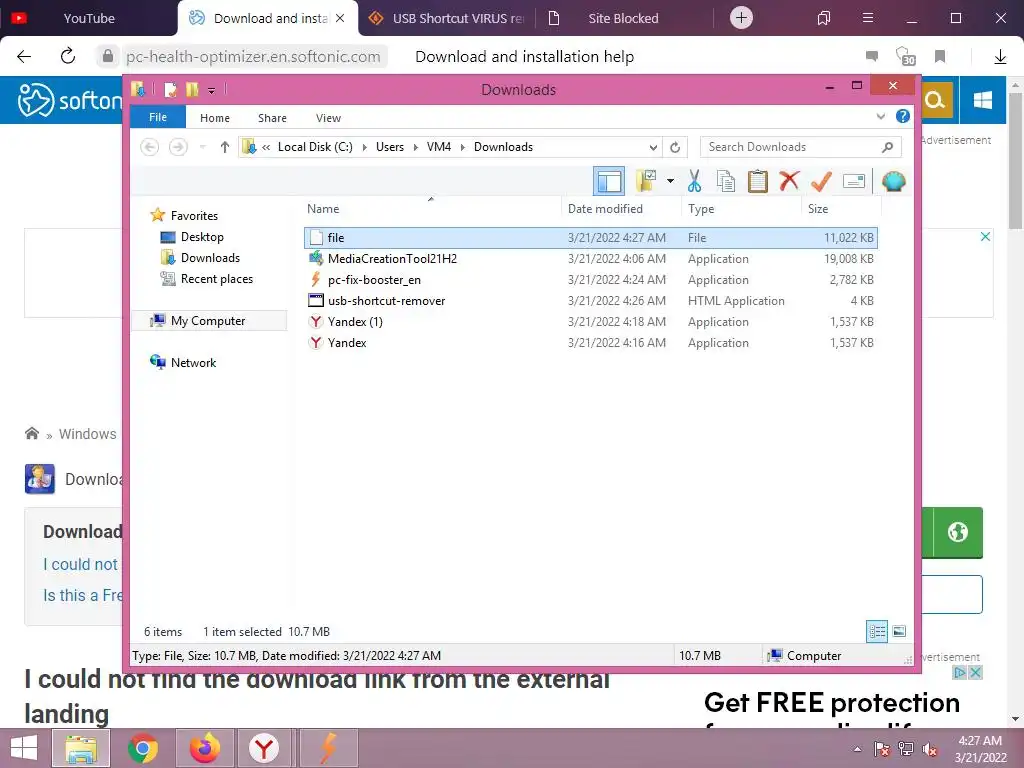
Task: Click the Explorer Help question mark icon
Action: [x=903, y=116]
